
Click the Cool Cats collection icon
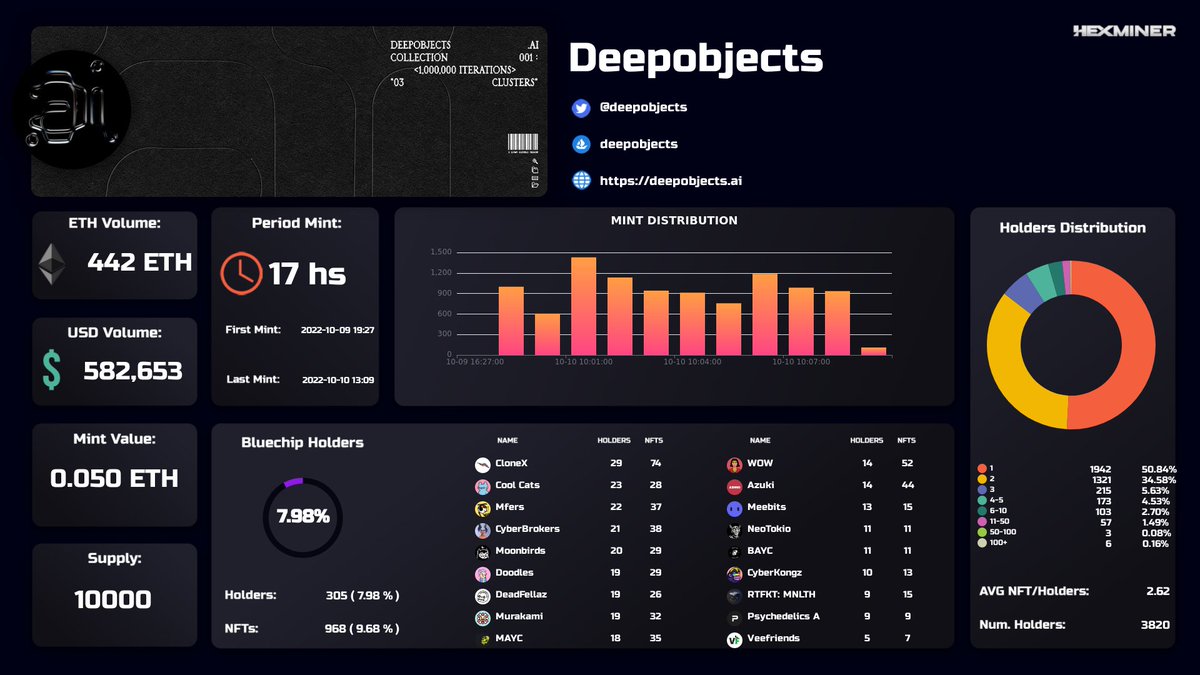(x=483, y=487)
